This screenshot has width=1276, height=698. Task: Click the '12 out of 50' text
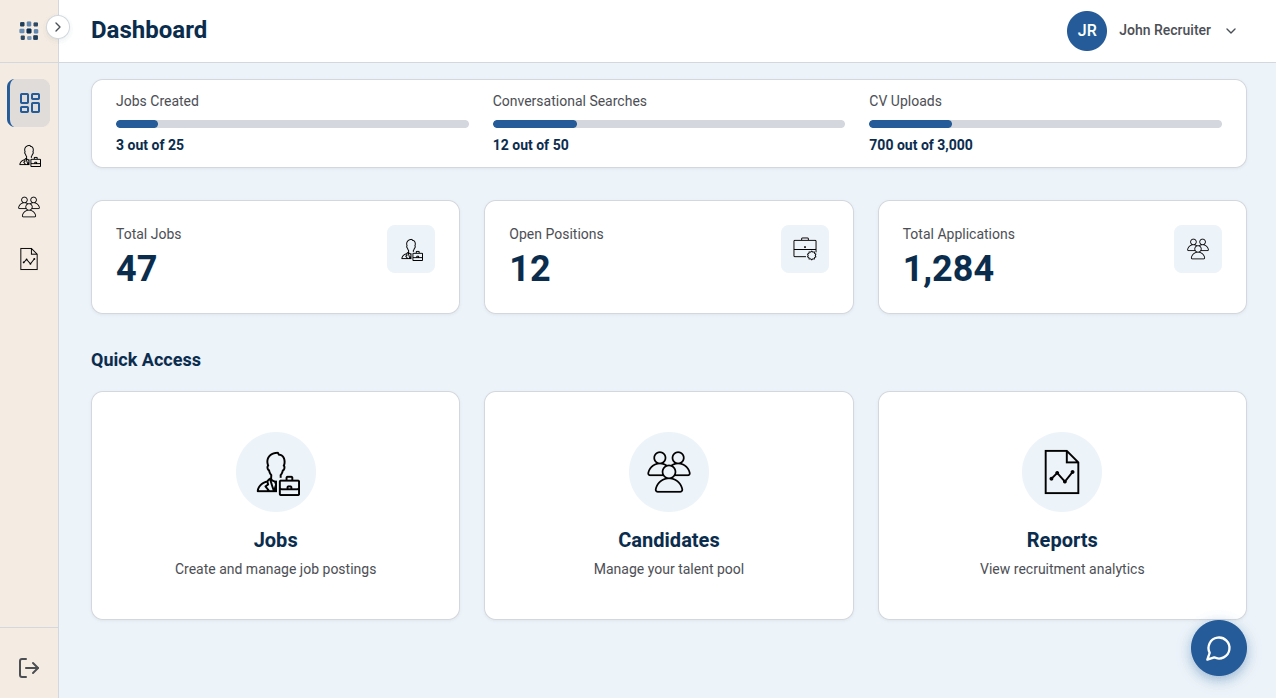coord(531,145)
